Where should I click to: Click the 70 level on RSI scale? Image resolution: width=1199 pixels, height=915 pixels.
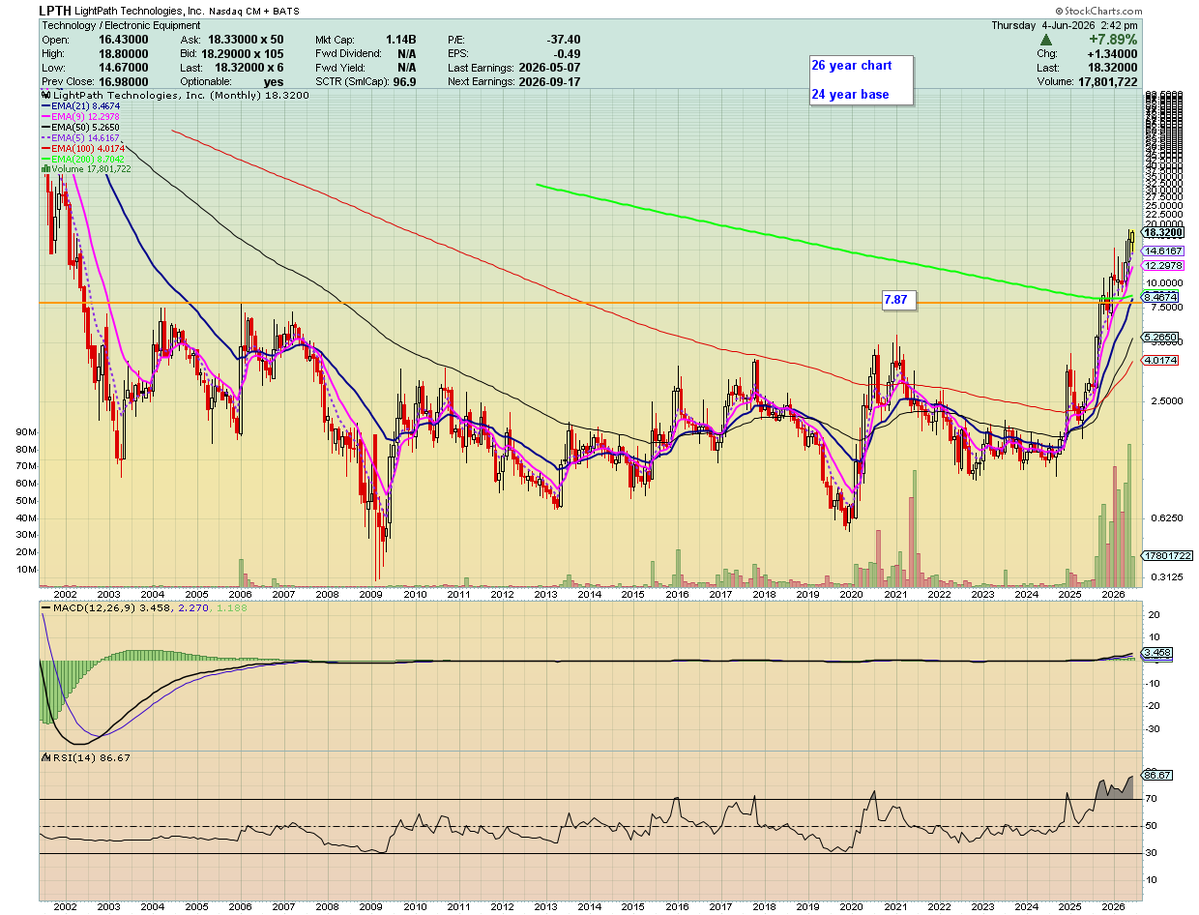pos(1152,799)
